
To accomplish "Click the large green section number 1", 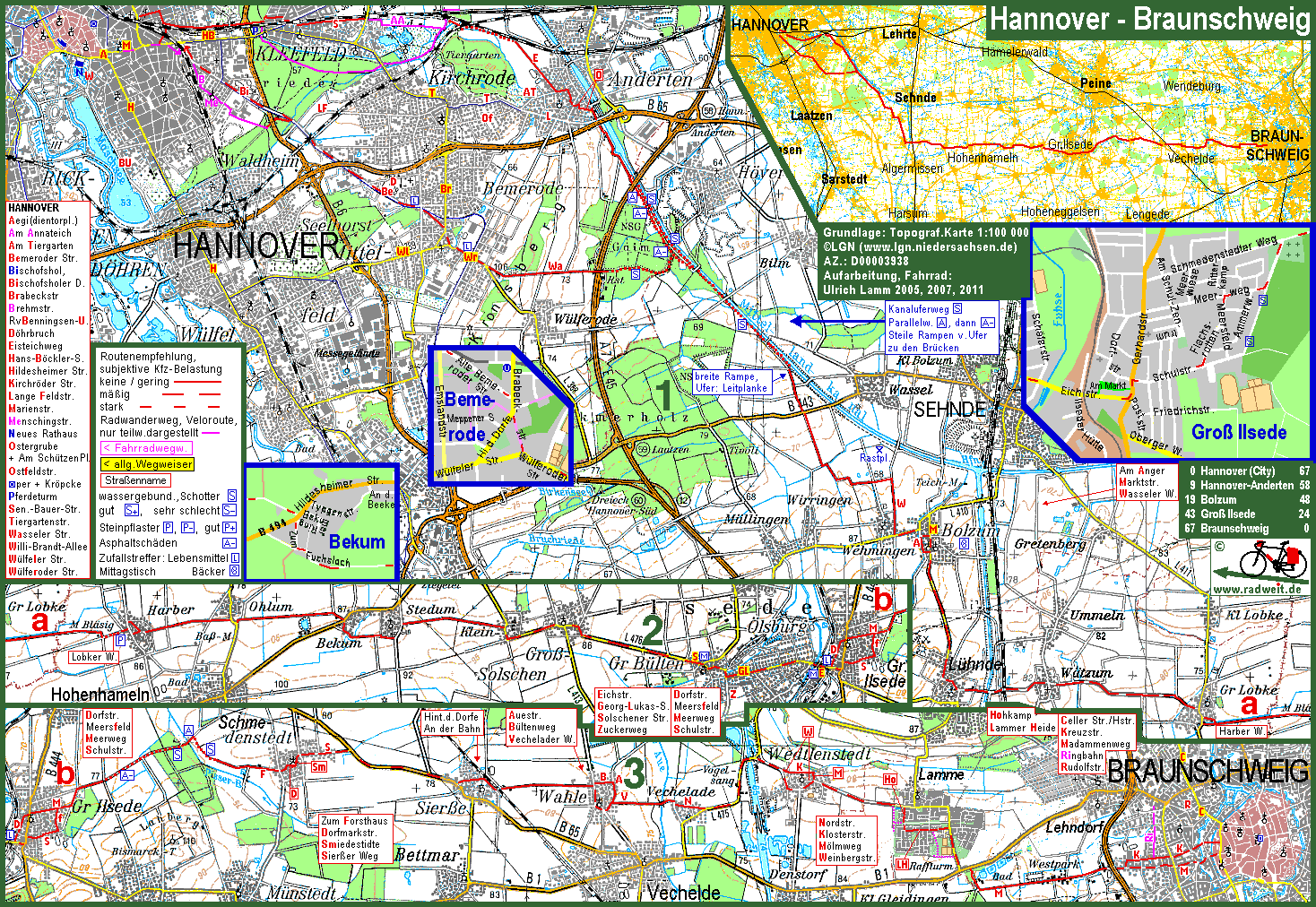I will tap(663, 394).
